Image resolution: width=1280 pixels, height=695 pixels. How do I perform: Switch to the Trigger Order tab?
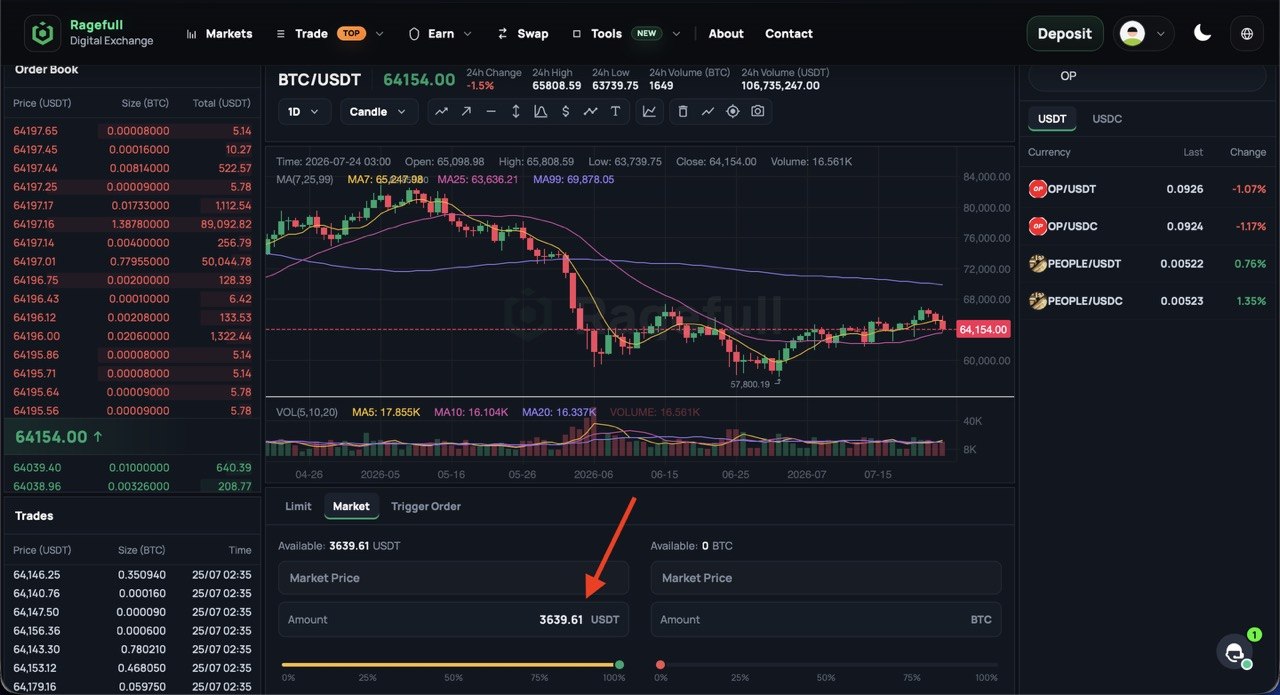tap(426, 506)
